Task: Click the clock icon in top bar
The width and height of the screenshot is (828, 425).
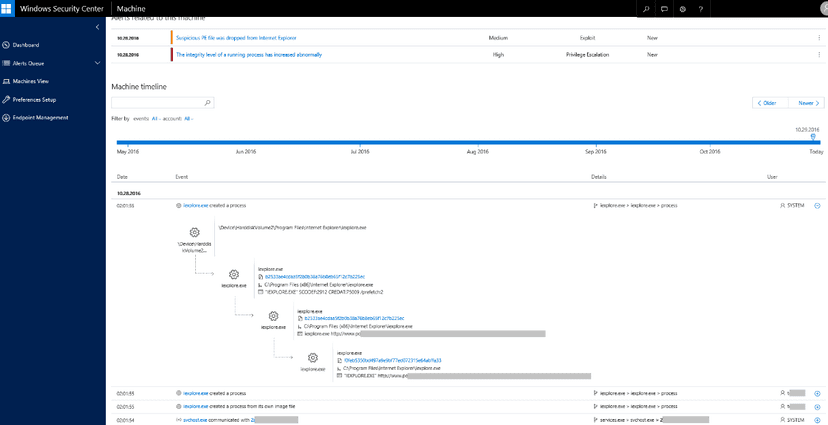Action: coord(683,9)
